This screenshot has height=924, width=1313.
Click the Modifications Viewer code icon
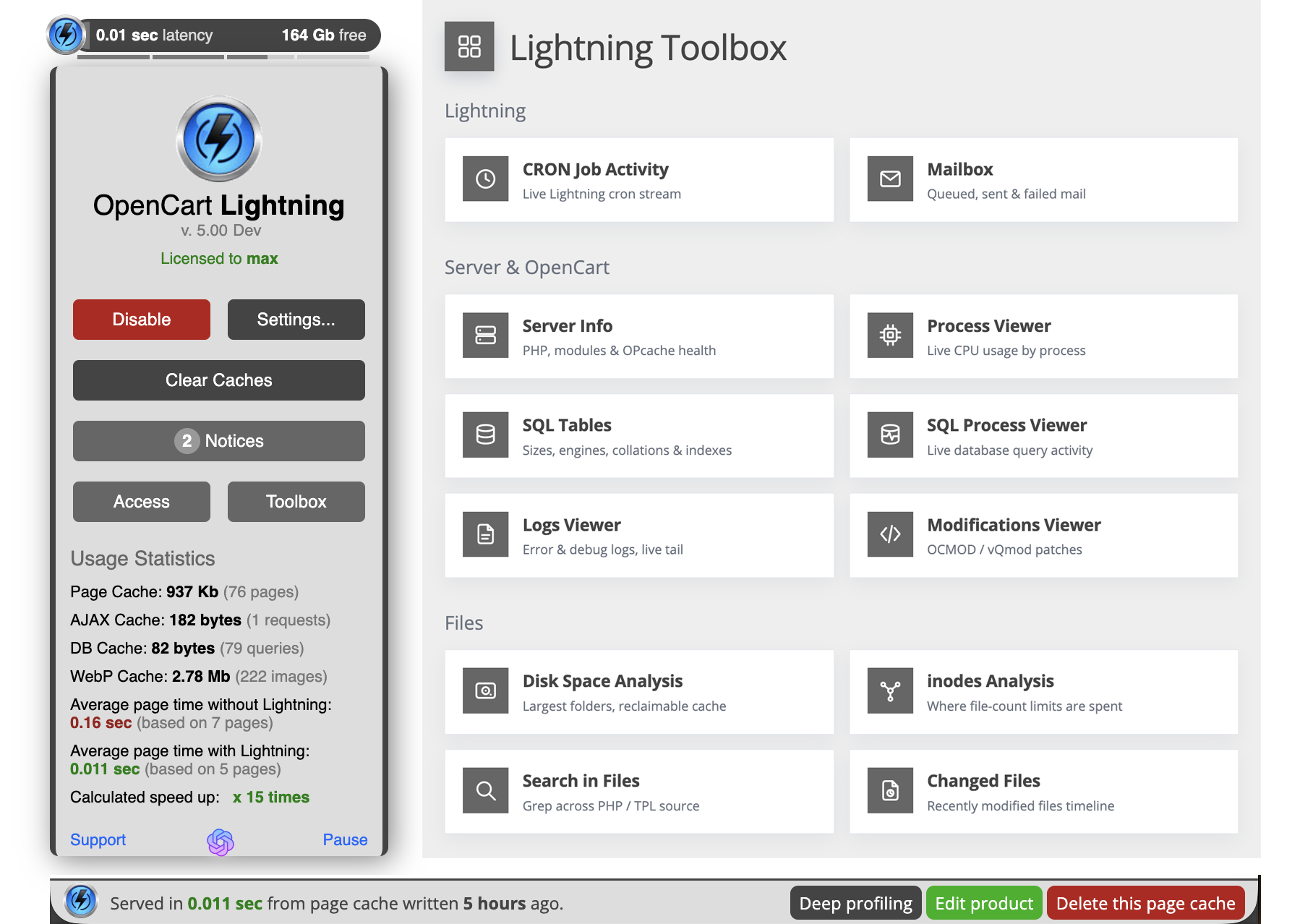point(890,534)
